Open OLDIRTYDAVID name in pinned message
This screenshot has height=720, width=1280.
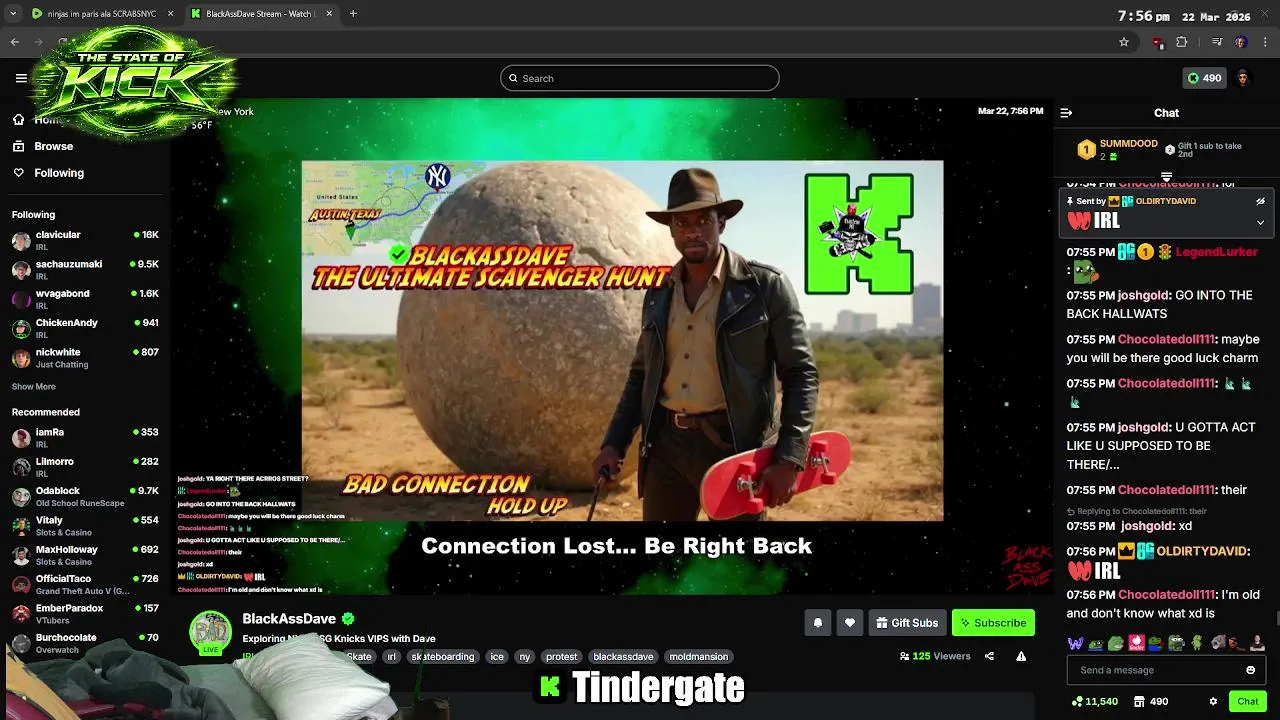pos(1166,201)
